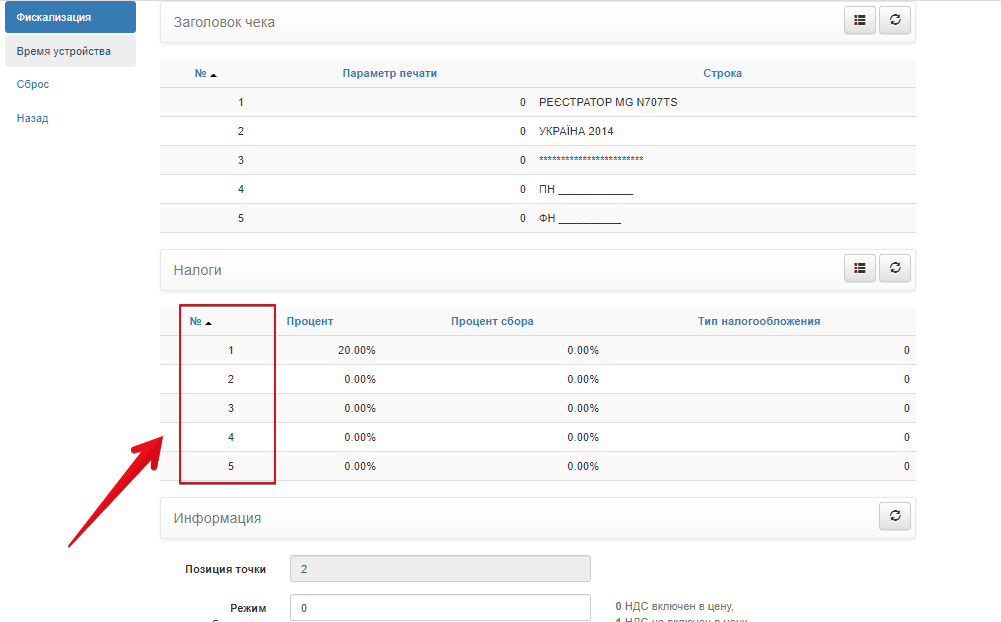Refresh the Налоги panel

(x=895, y=268)
